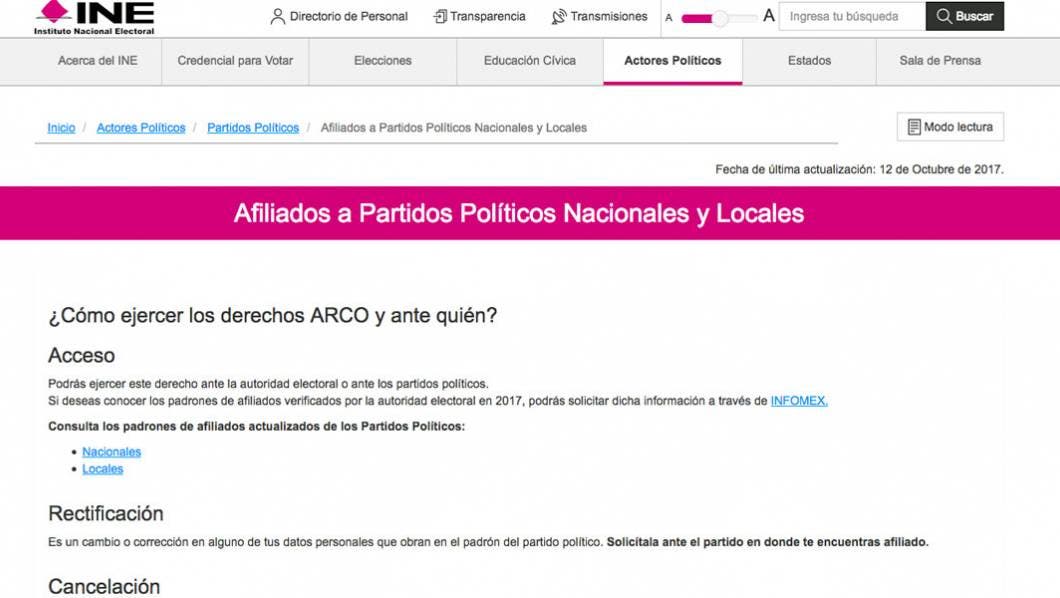Image resolution: width=1060 pixels, height=598 pixels.
Task: Select the Estados menu item
Action: click(809, 61)
